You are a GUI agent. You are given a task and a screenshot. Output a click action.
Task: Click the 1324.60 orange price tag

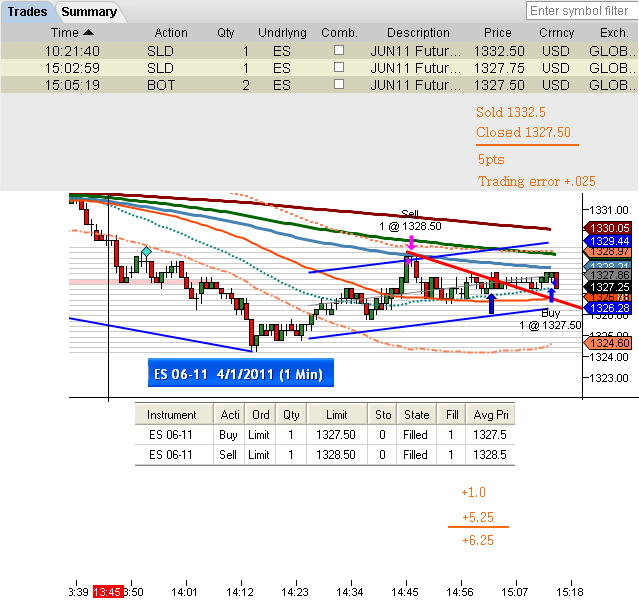[608, 343]
